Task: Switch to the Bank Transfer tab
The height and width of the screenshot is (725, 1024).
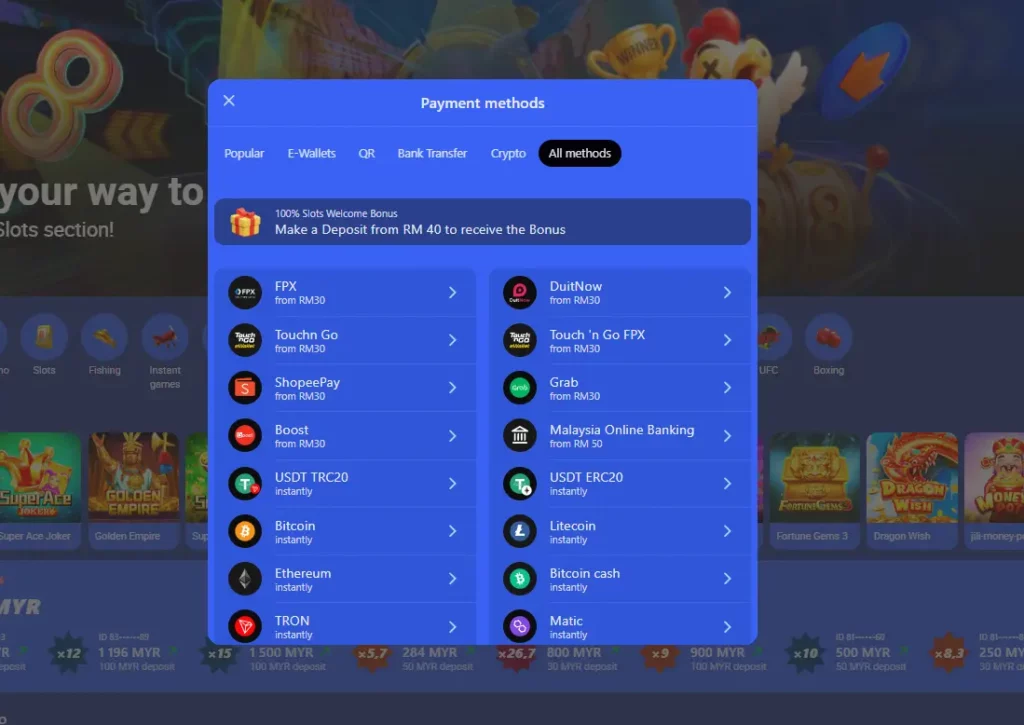Action: click(432, 153)
